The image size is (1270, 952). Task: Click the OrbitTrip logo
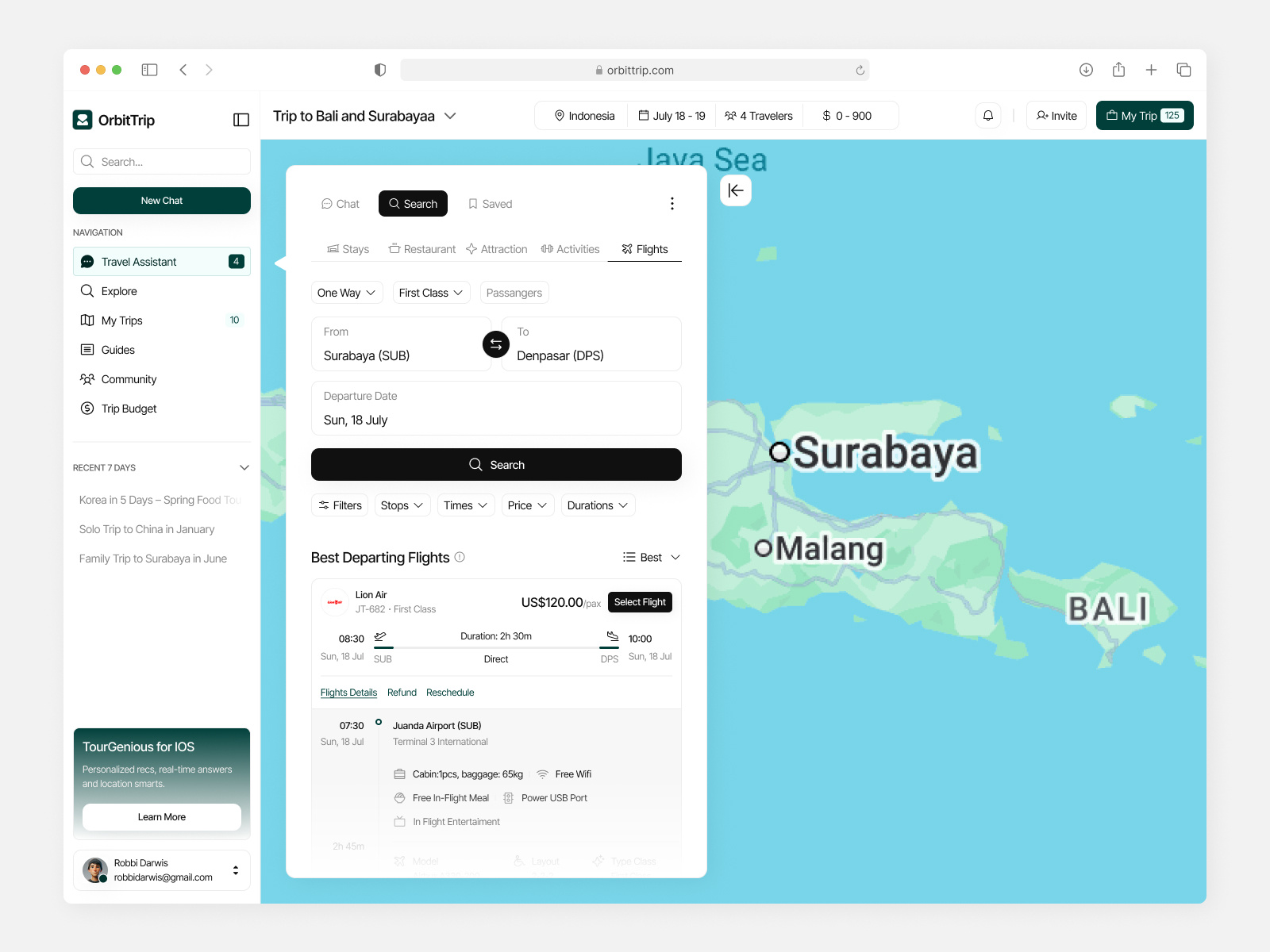[x=83, y=120]
